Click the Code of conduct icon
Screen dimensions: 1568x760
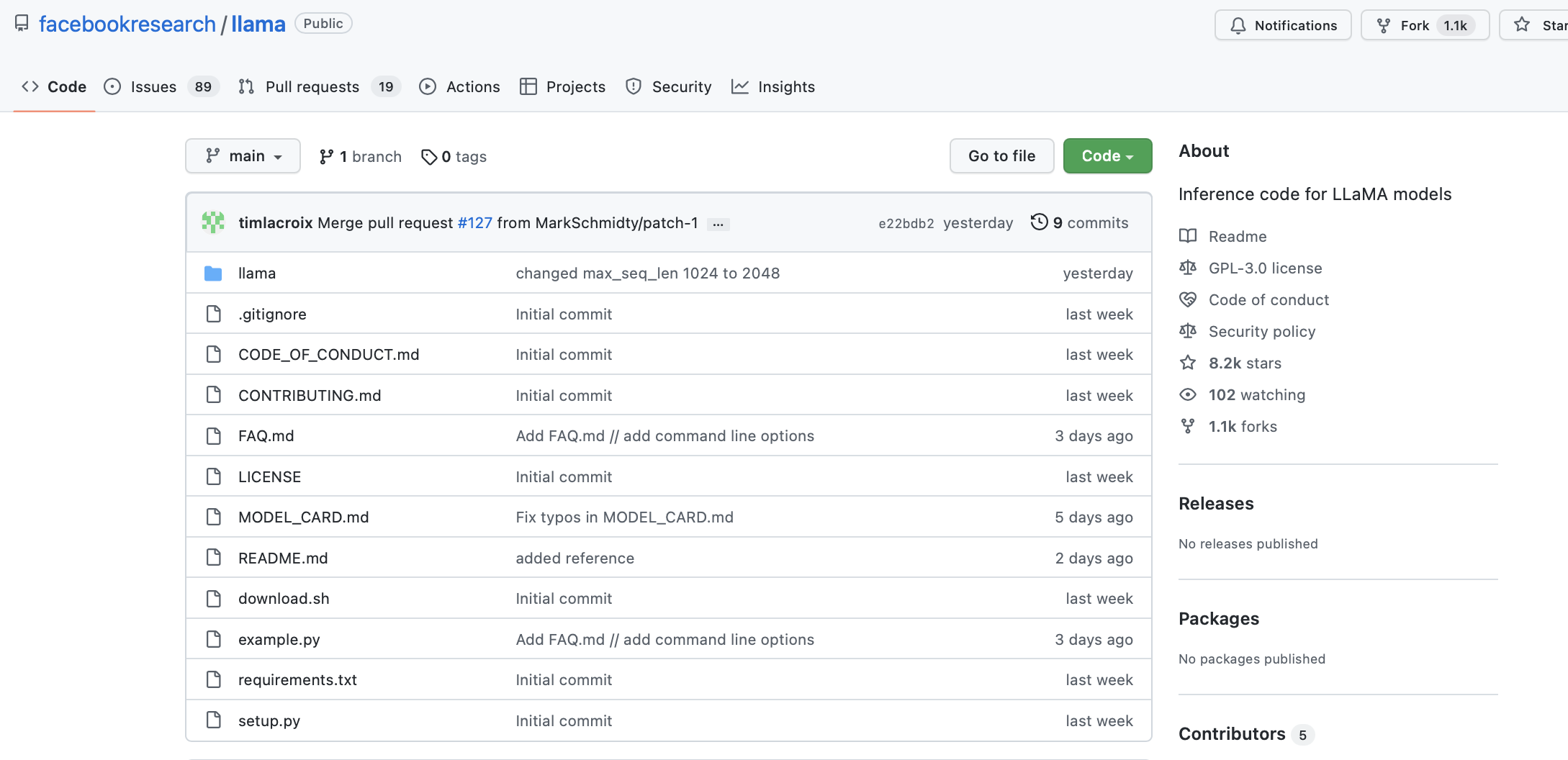(1188, 299)
